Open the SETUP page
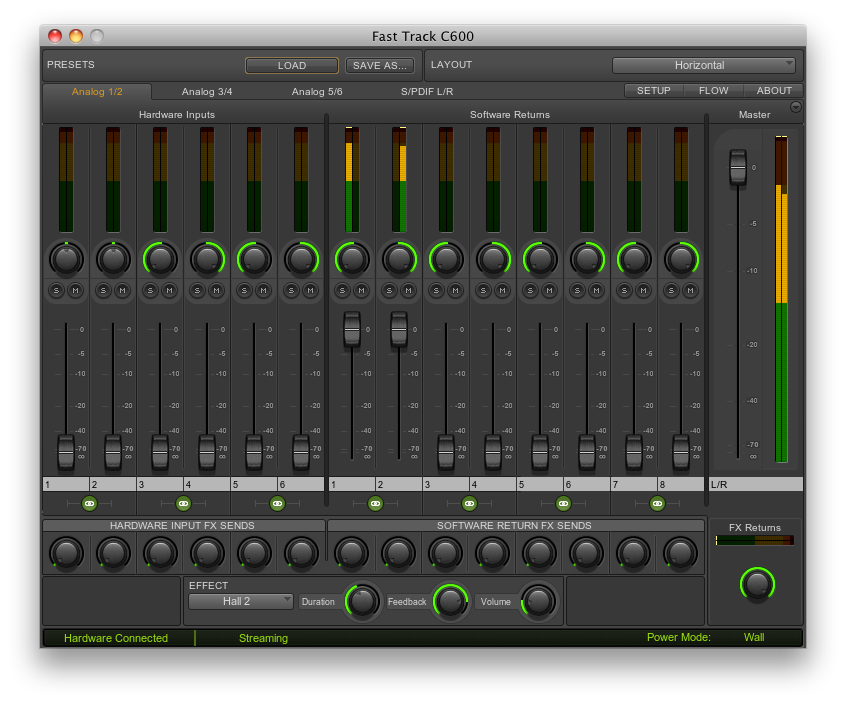This screenshot has height=703, width=846. click(x=654, y=91)
